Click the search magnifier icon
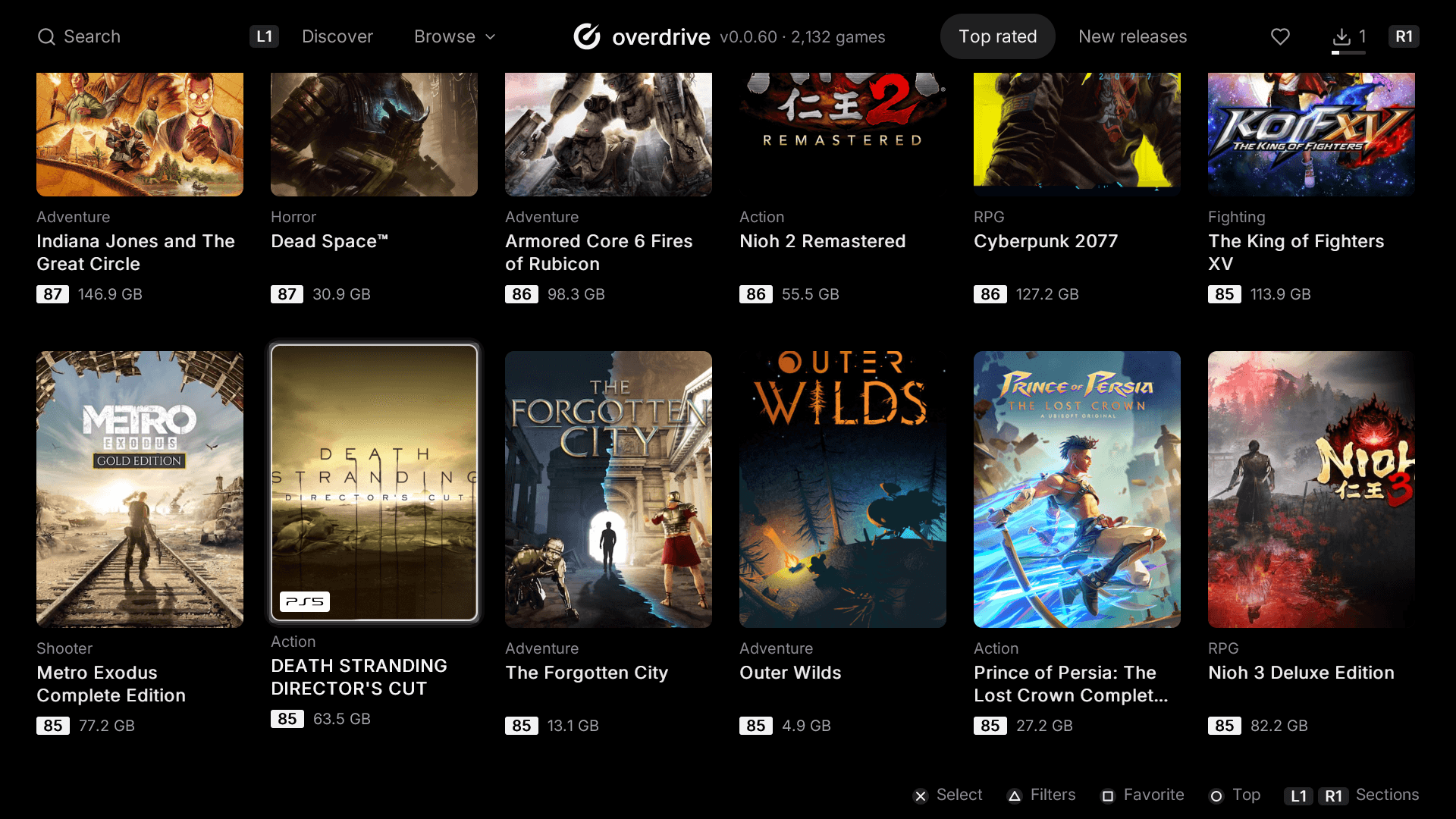 (46, 36)
